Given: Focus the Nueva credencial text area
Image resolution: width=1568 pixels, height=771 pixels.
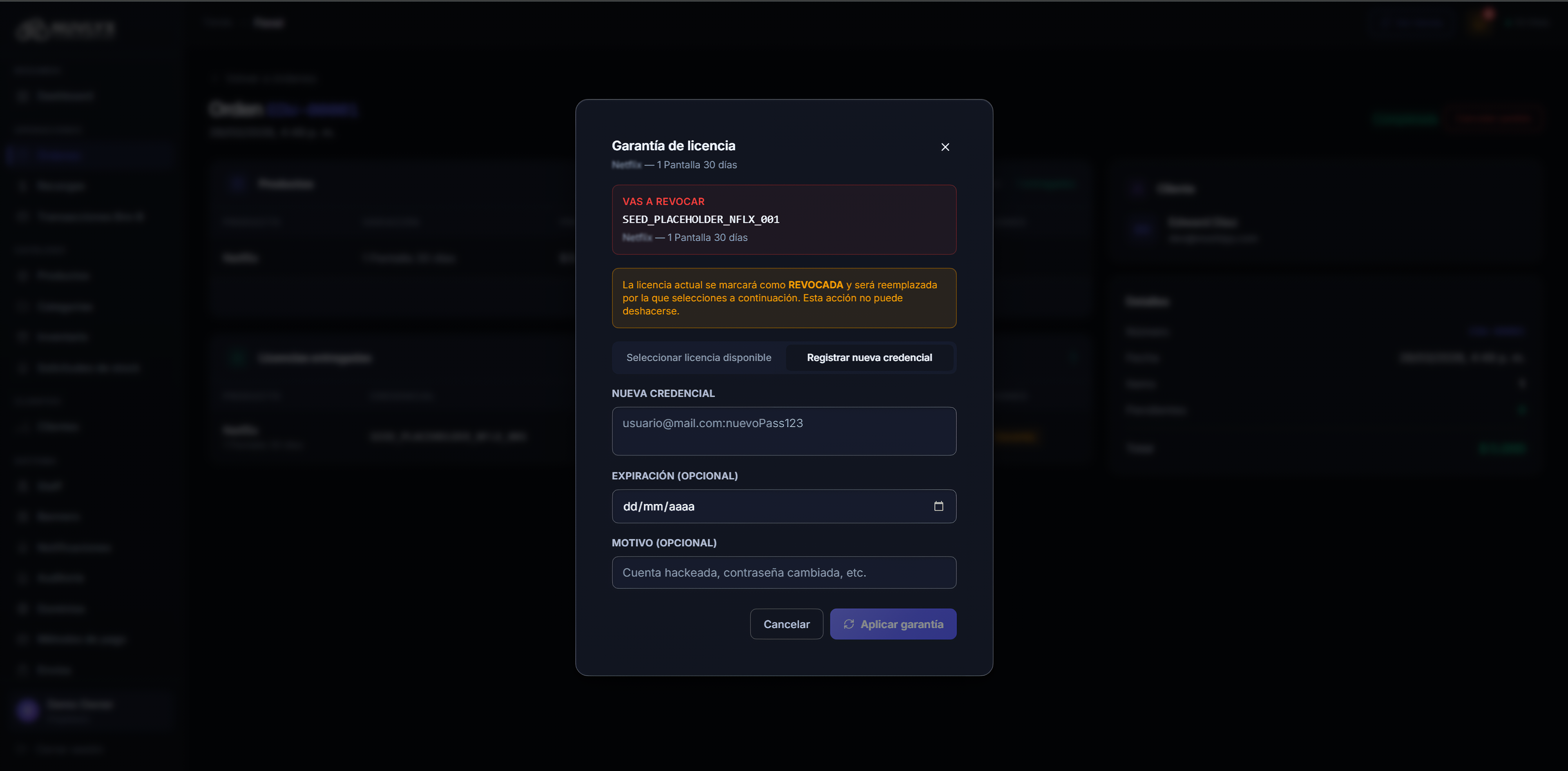Looking at the screenshot, I should point(784,431).
